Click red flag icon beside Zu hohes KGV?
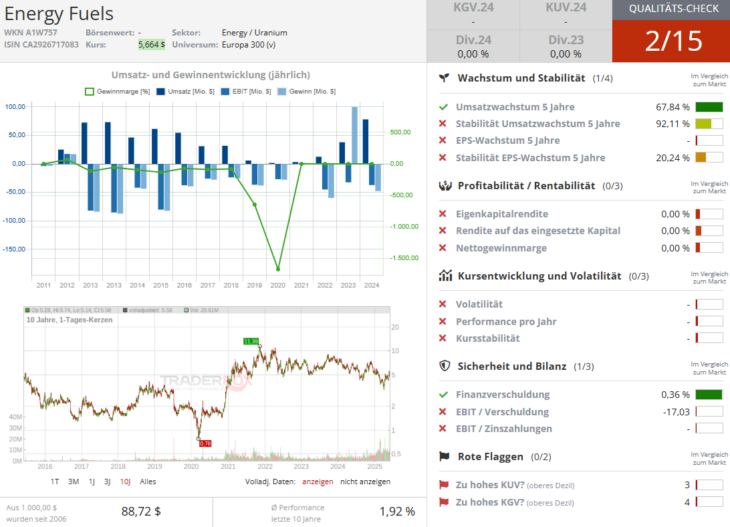 click(444, 502)
